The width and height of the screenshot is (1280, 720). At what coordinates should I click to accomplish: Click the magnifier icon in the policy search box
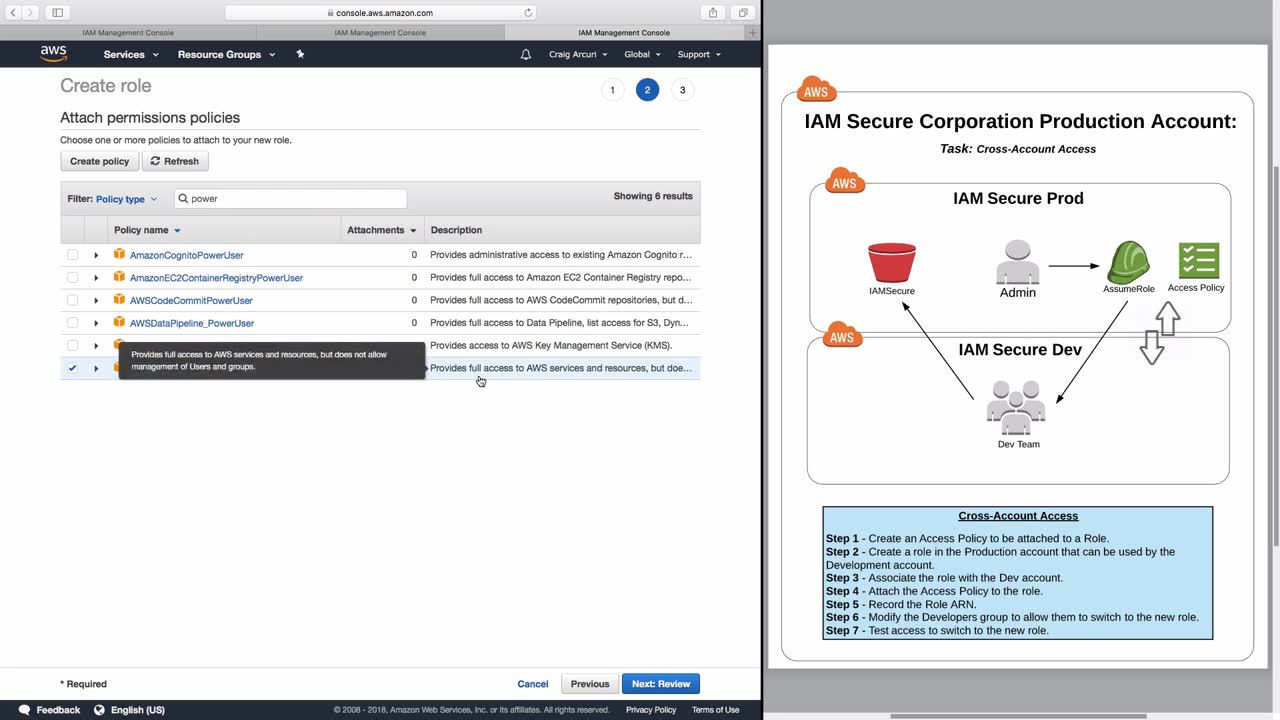pos(184,198)
